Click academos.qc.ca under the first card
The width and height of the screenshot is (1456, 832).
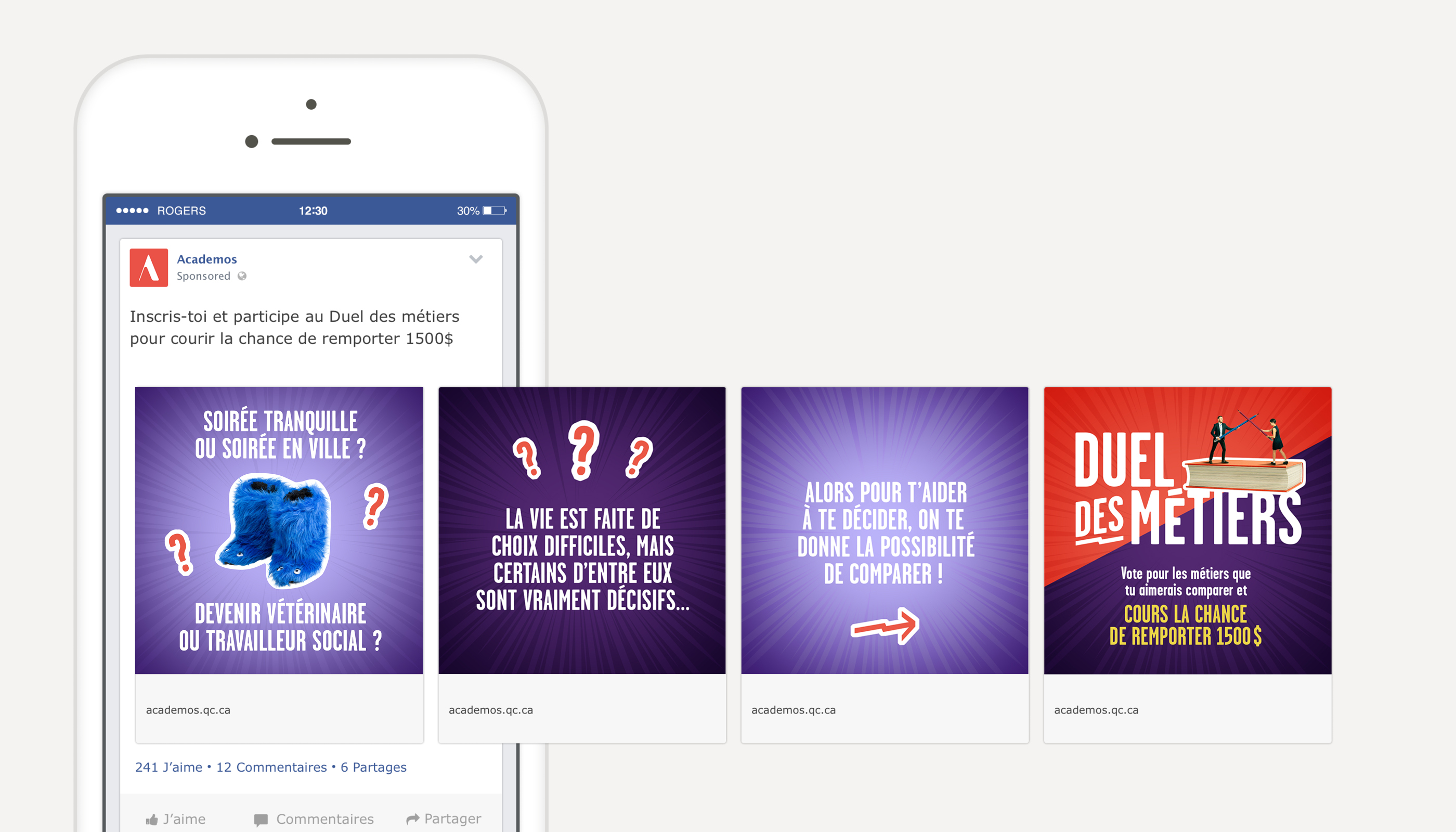pos(188,710)
